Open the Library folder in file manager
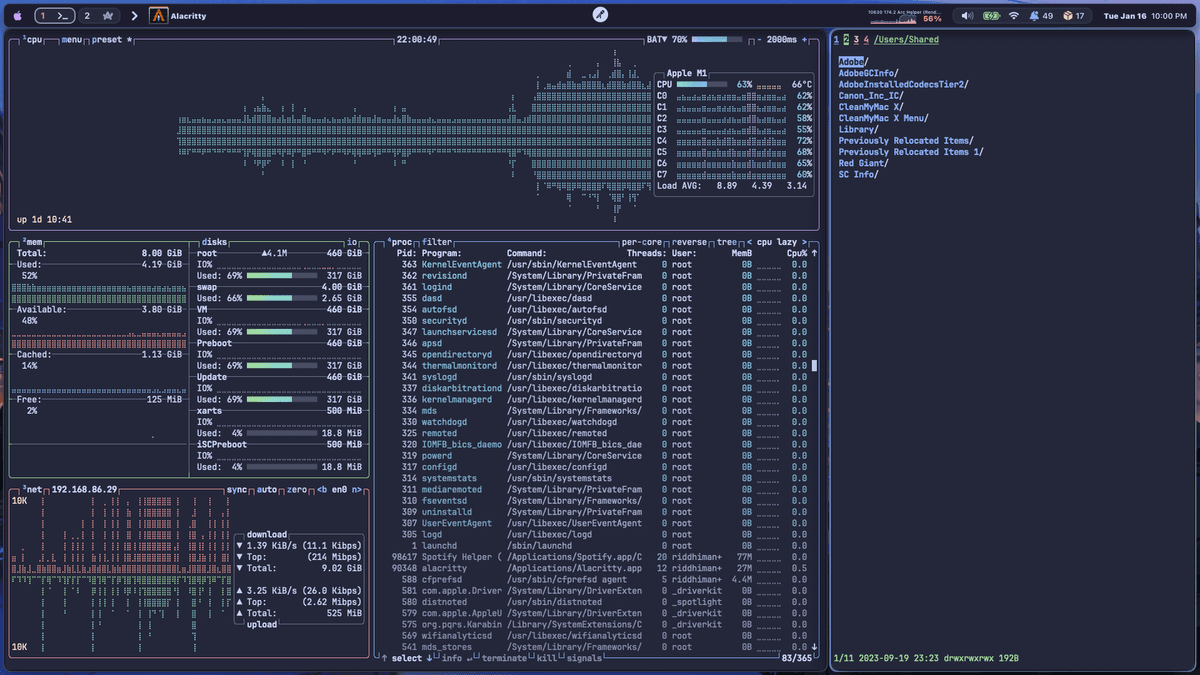 tap(859, 129)
